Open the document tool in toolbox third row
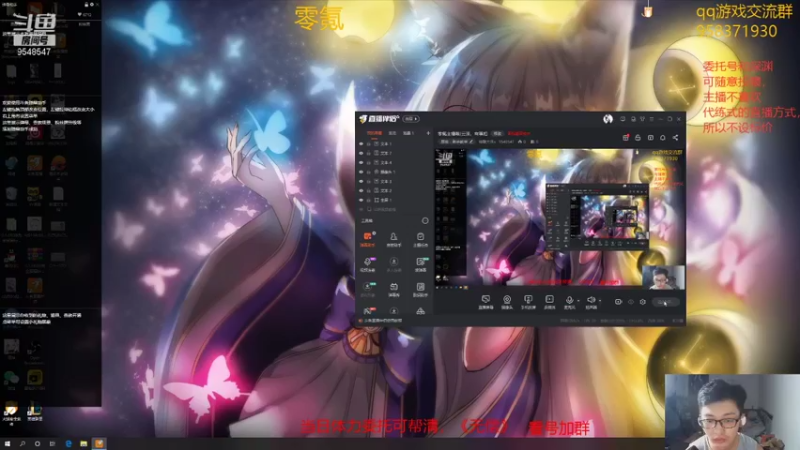 (420, 289)
